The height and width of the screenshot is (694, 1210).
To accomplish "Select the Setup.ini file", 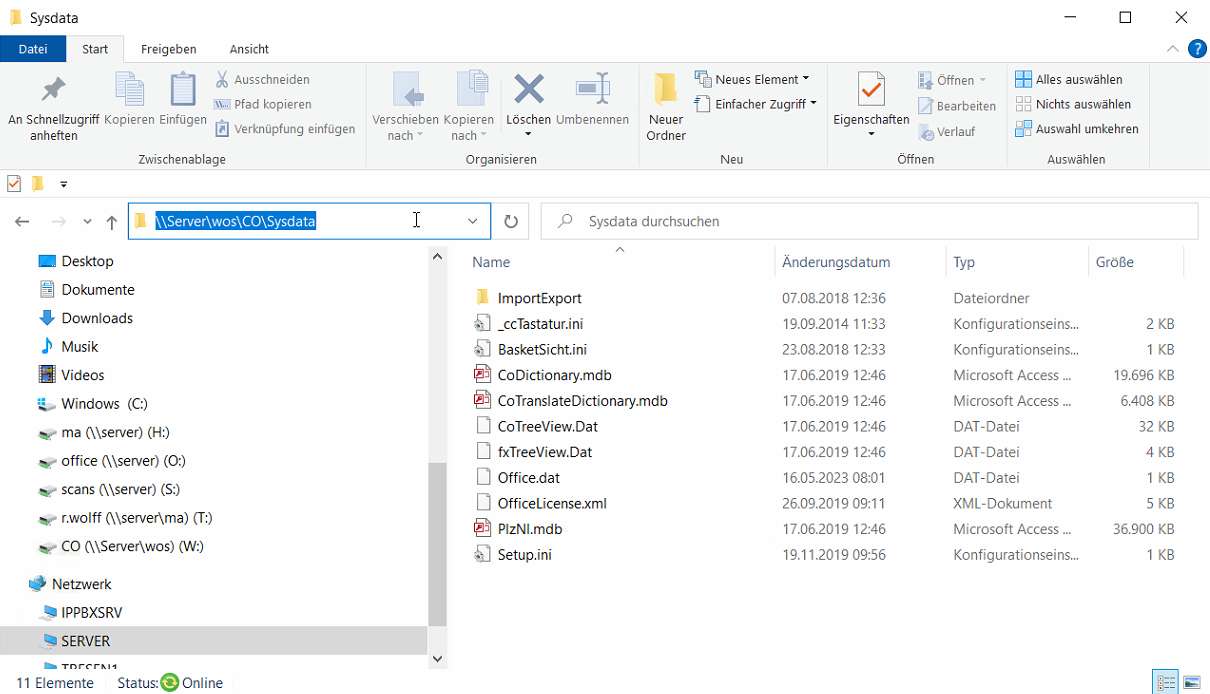I will pyautogui.click(x=525, y=555).
